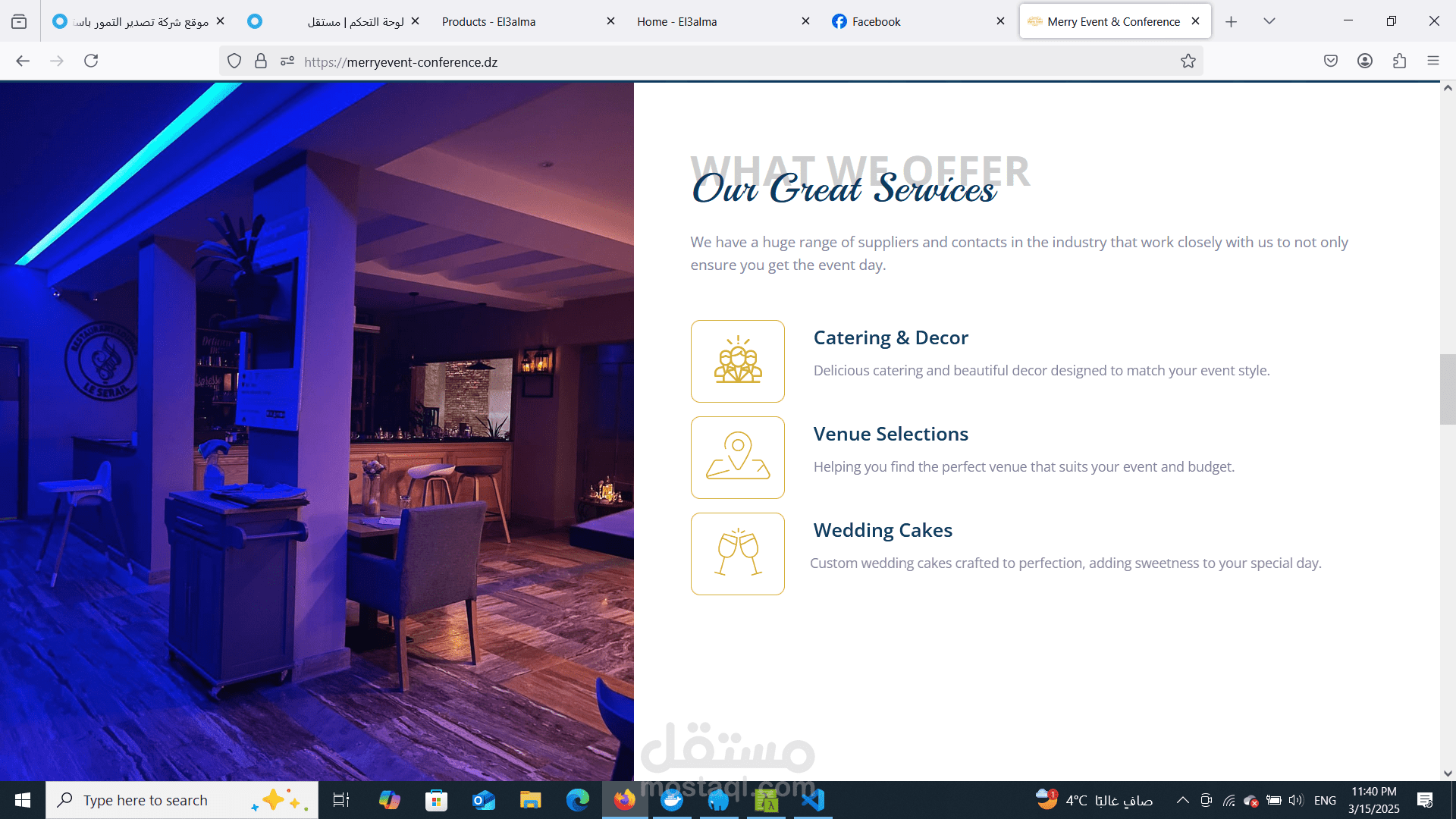Open site permissions icon in address bar
Viewport: 1456px width, 819px height.
[287, 61]
